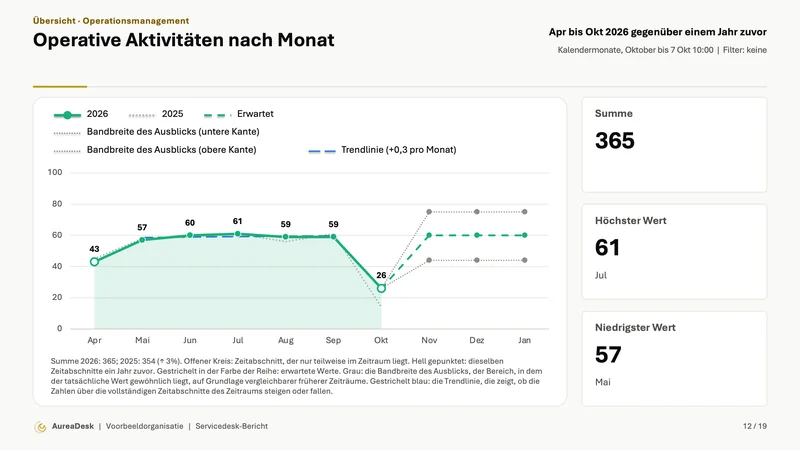Select the Jan expected value point
This screenshot has height=450, width=800.
[524, 235]
